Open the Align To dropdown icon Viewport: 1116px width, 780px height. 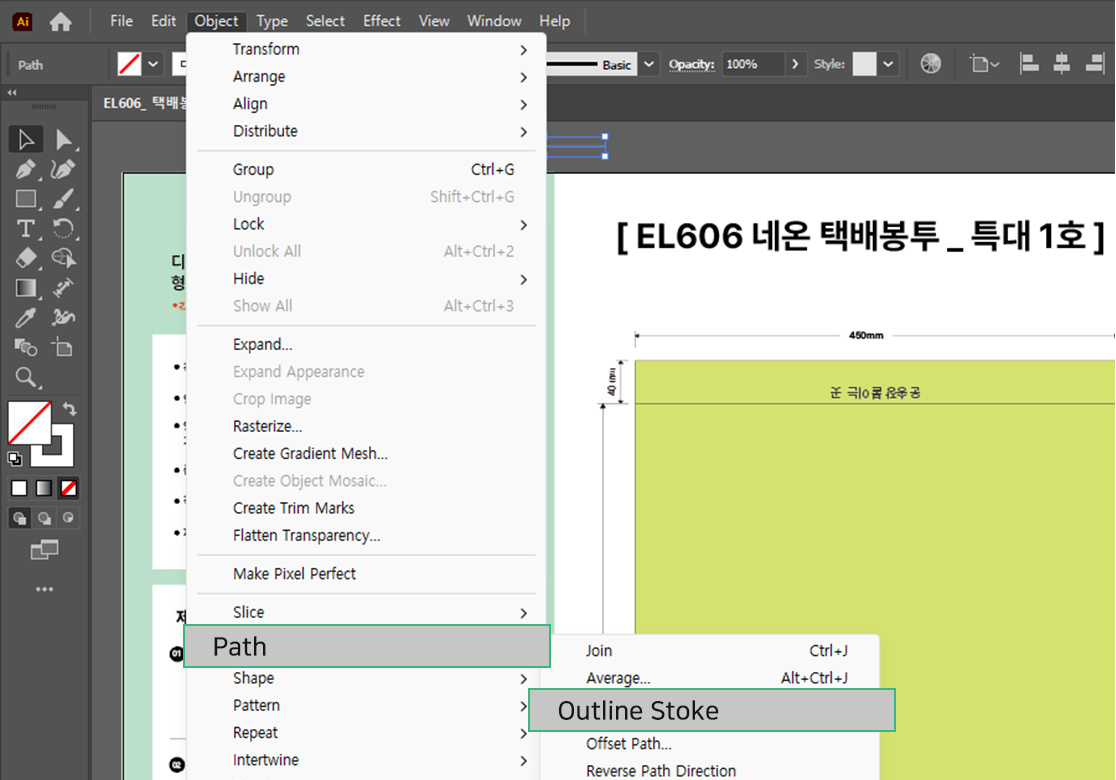point(984,64)
